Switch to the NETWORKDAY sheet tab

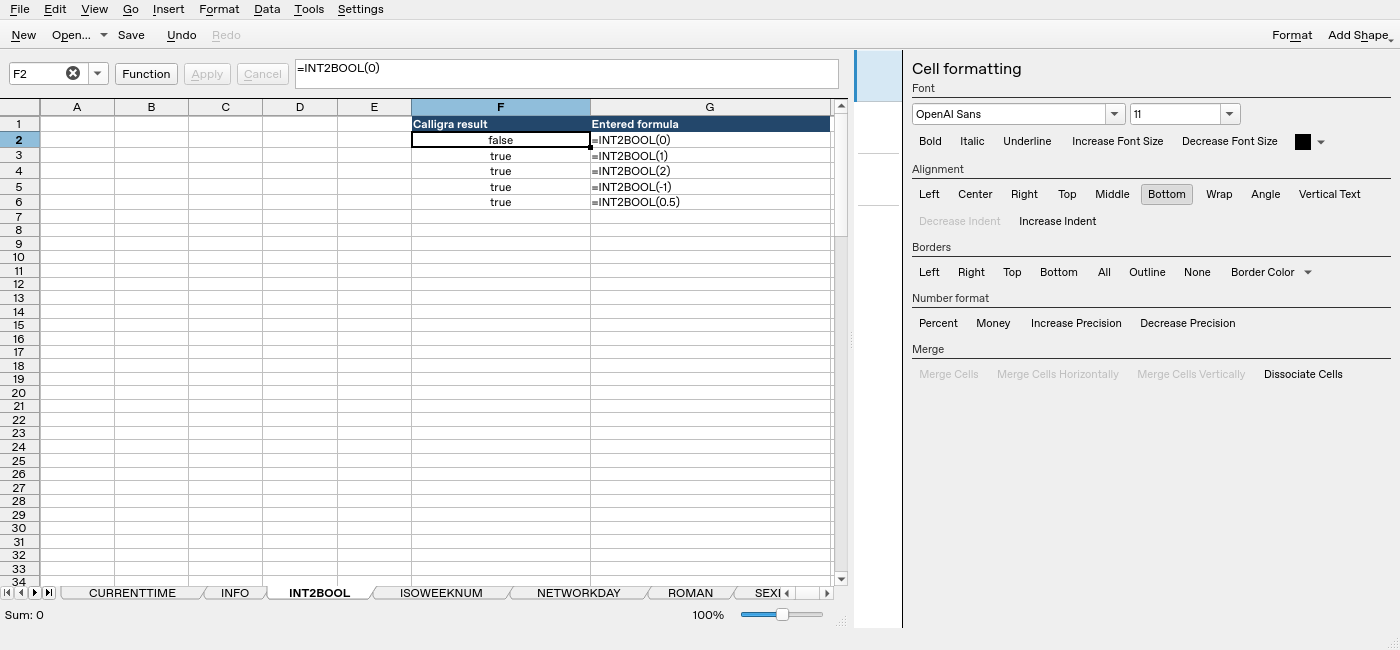coord(579,593)
